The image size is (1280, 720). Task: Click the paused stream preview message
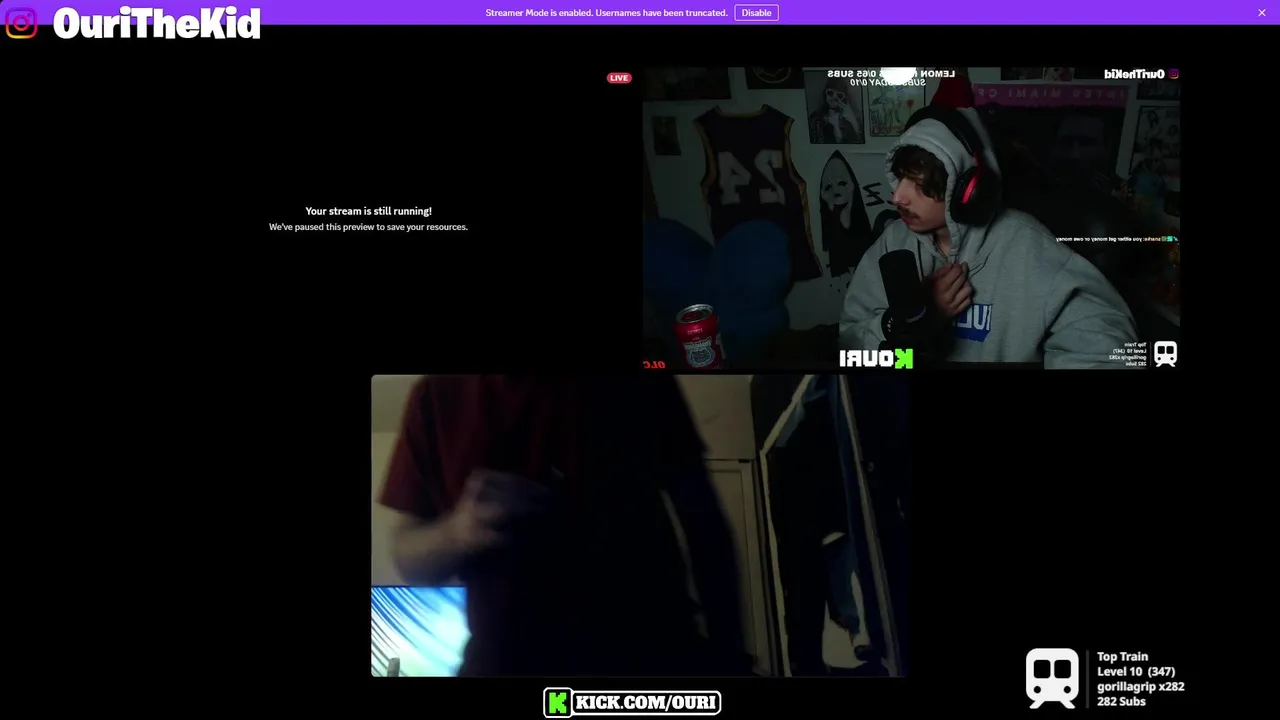click(368, 219)
